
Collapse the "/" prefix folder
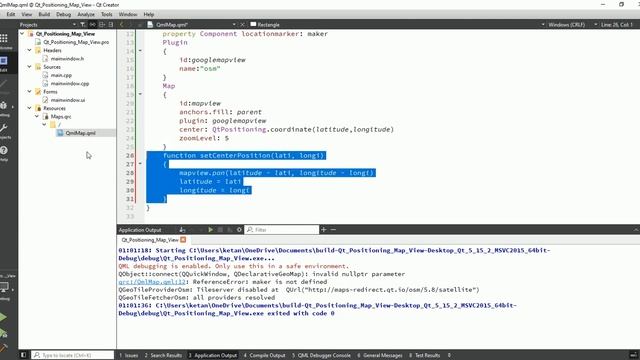pos(44,124)
